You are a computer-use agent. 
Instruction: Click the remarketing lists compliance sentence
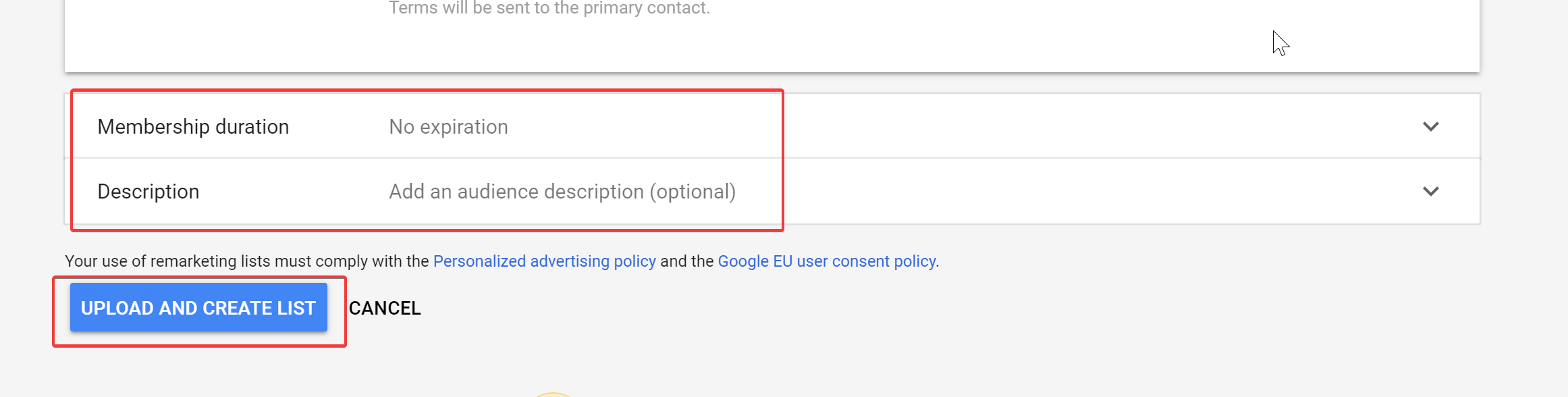(x=502, y=261)
